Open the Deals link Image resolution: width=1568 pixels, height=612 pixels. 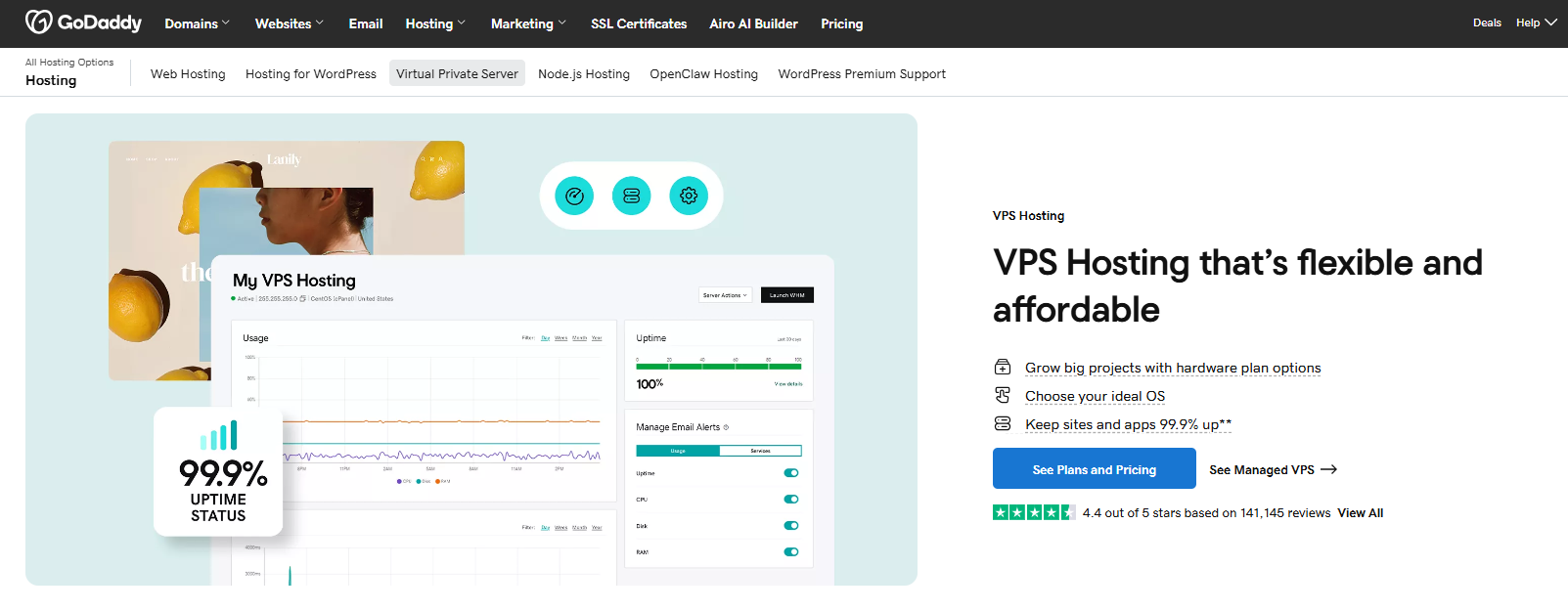pos(1487,22)
